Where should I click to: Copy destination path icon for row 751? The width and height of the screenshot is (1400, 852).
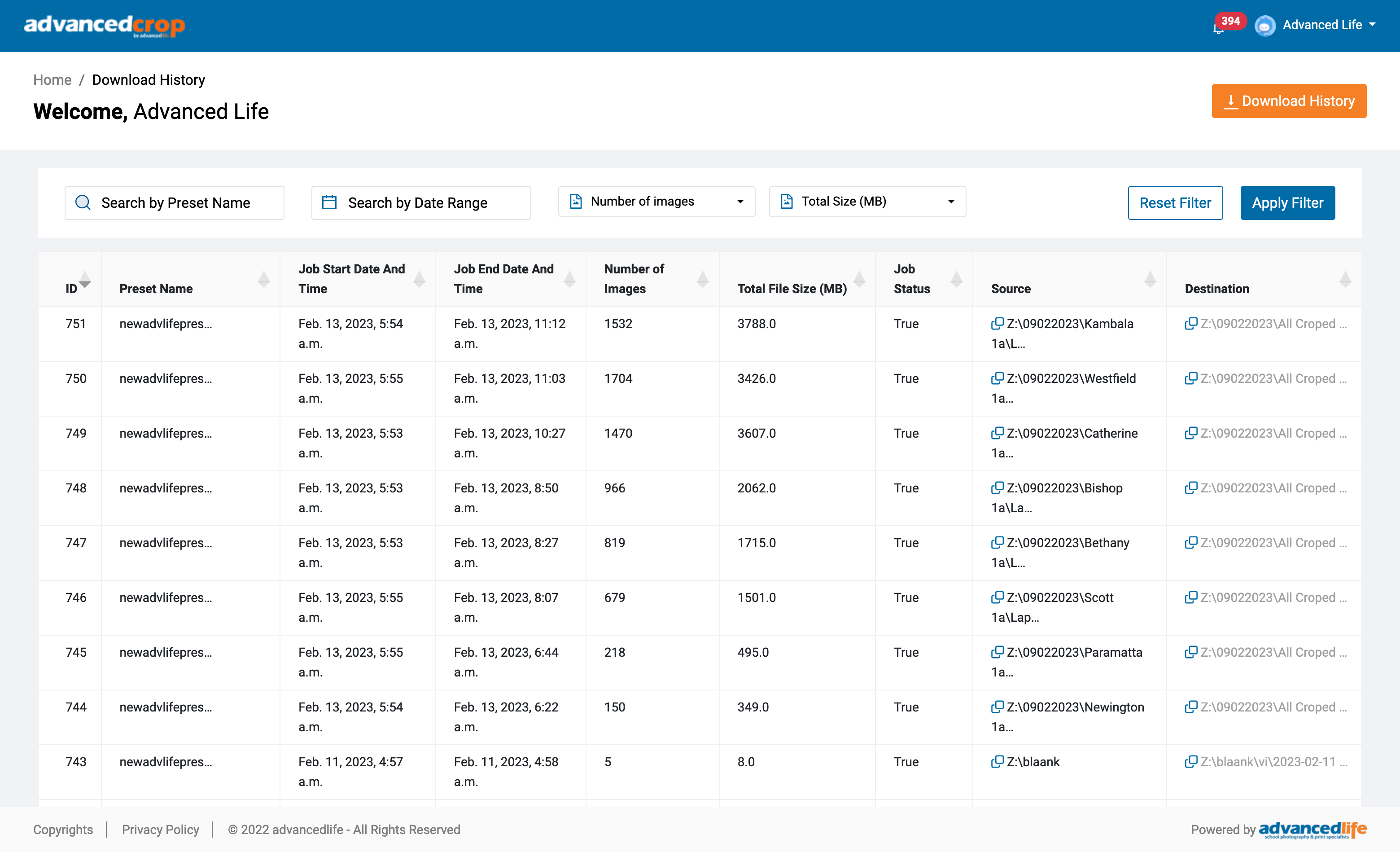click(x=1191, y=323)
